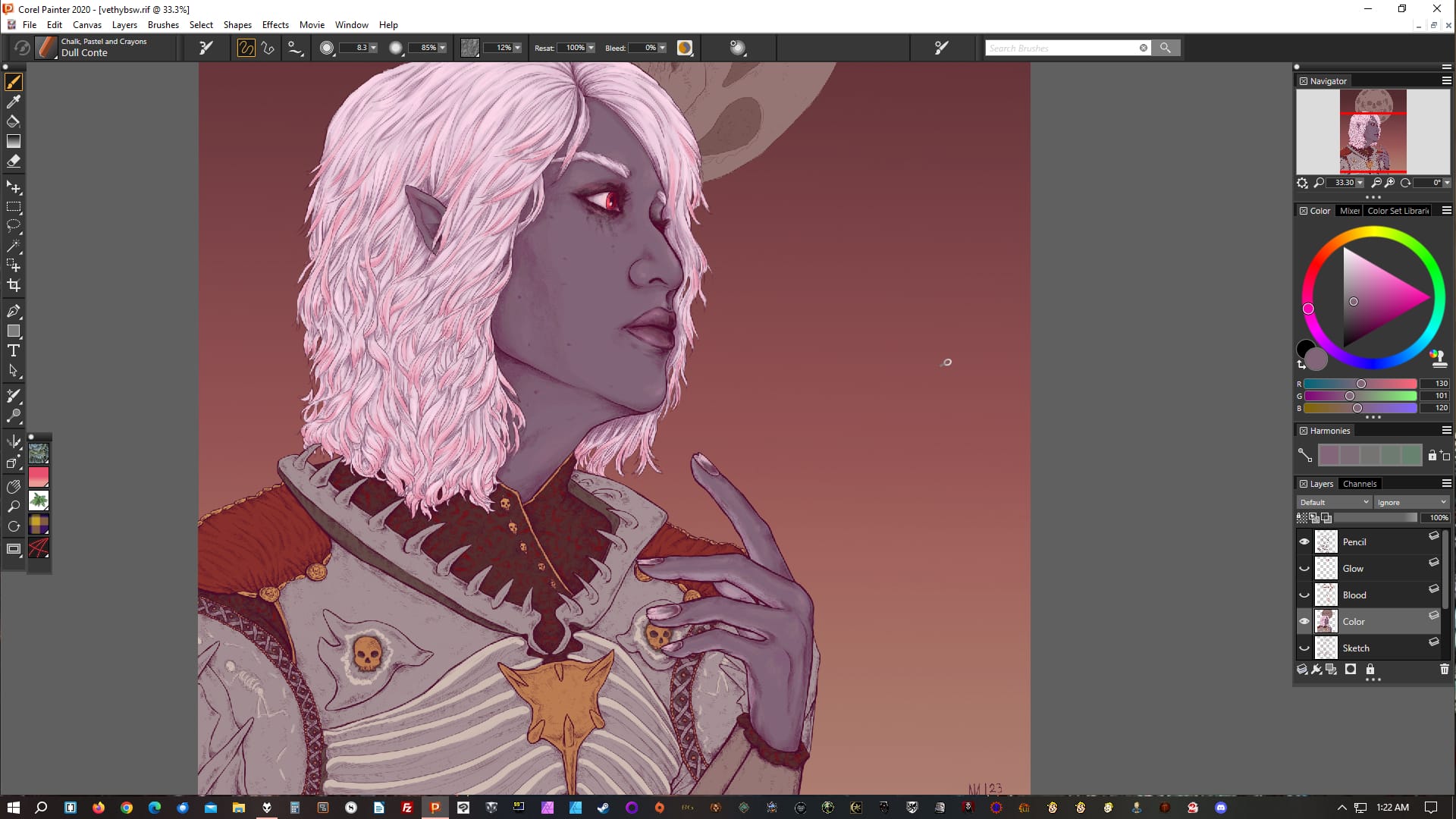Switch to the Channels tab

pos(1359,484)
